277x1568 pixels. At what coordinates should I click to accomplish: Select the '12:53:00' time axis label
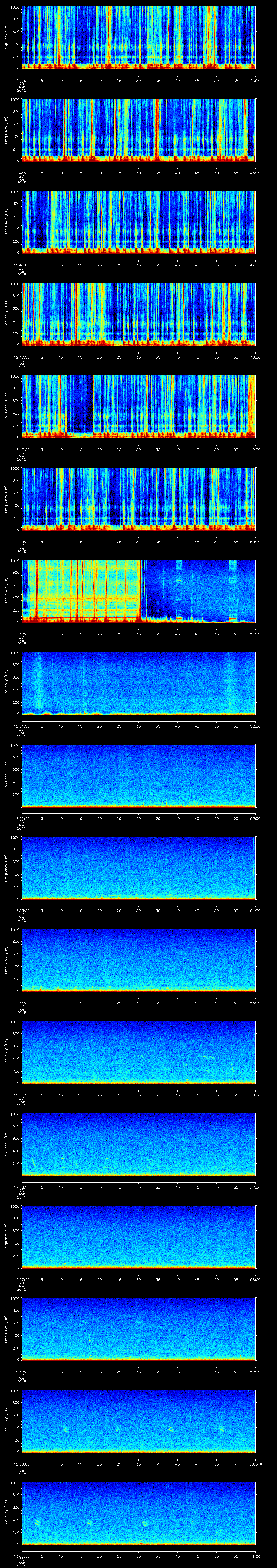click(x=22, y=910)
